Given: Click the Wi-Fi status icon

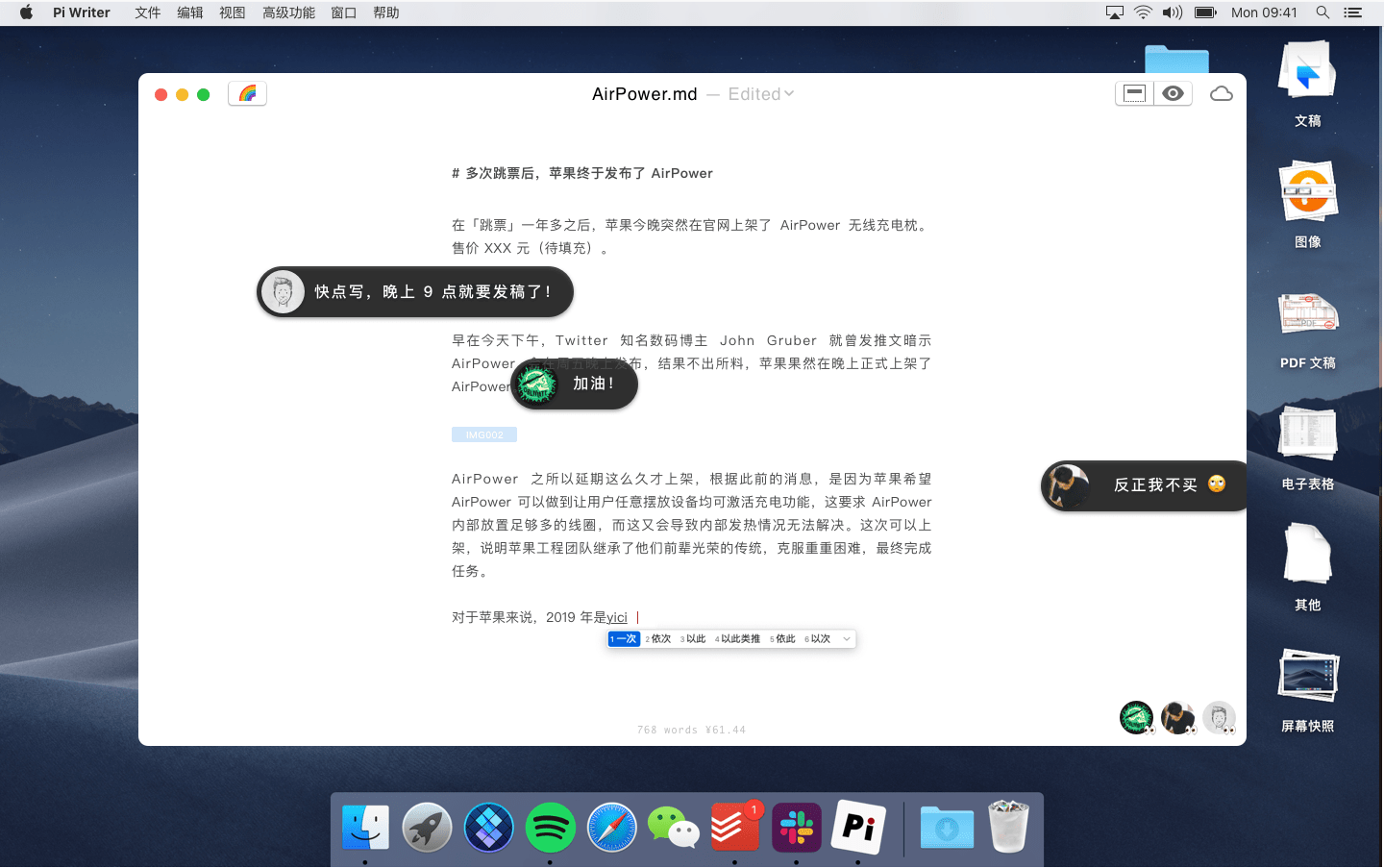Looking at the screenshot, I should coord(1143,12).
